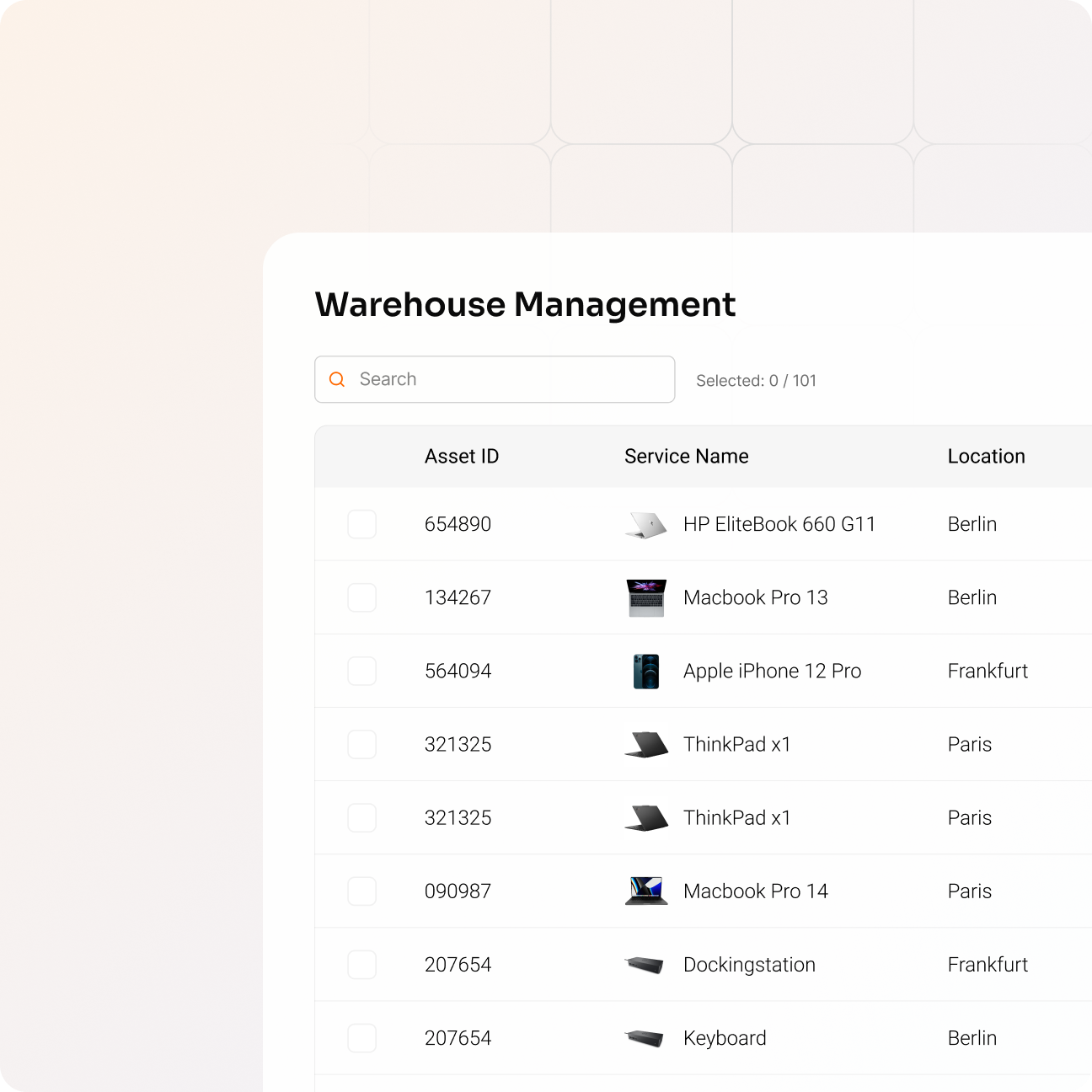Check the box for asset 090987
The image size is (1092, 1092).
pyautogui.click(x=362, y=891)
